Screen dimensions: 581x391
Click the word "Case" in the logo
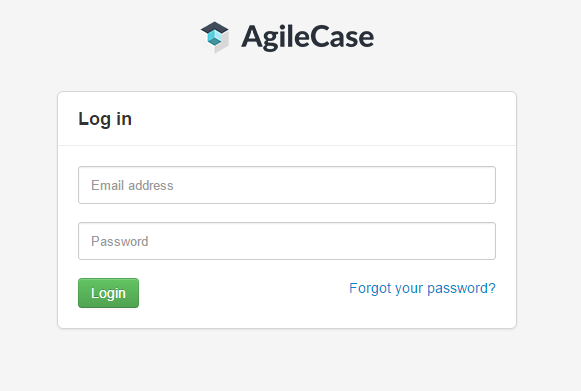click(341, 37)
